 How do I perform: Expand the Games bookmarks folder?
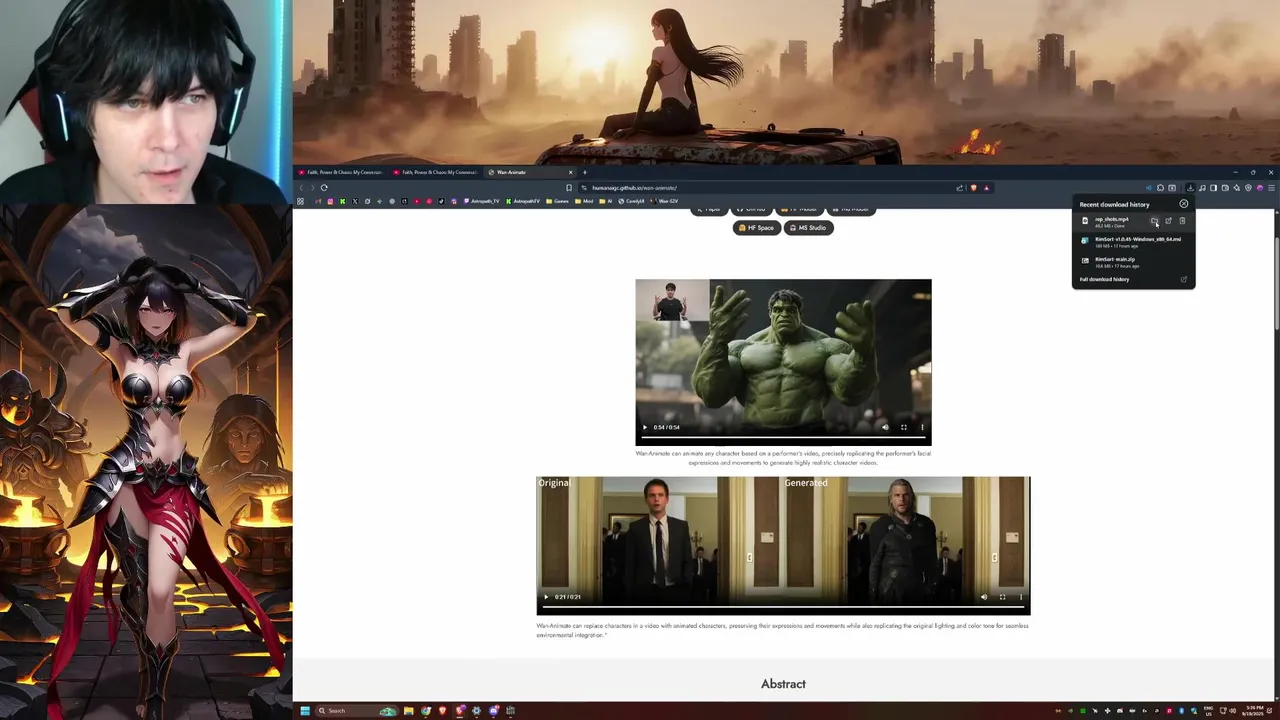[557, 201]
